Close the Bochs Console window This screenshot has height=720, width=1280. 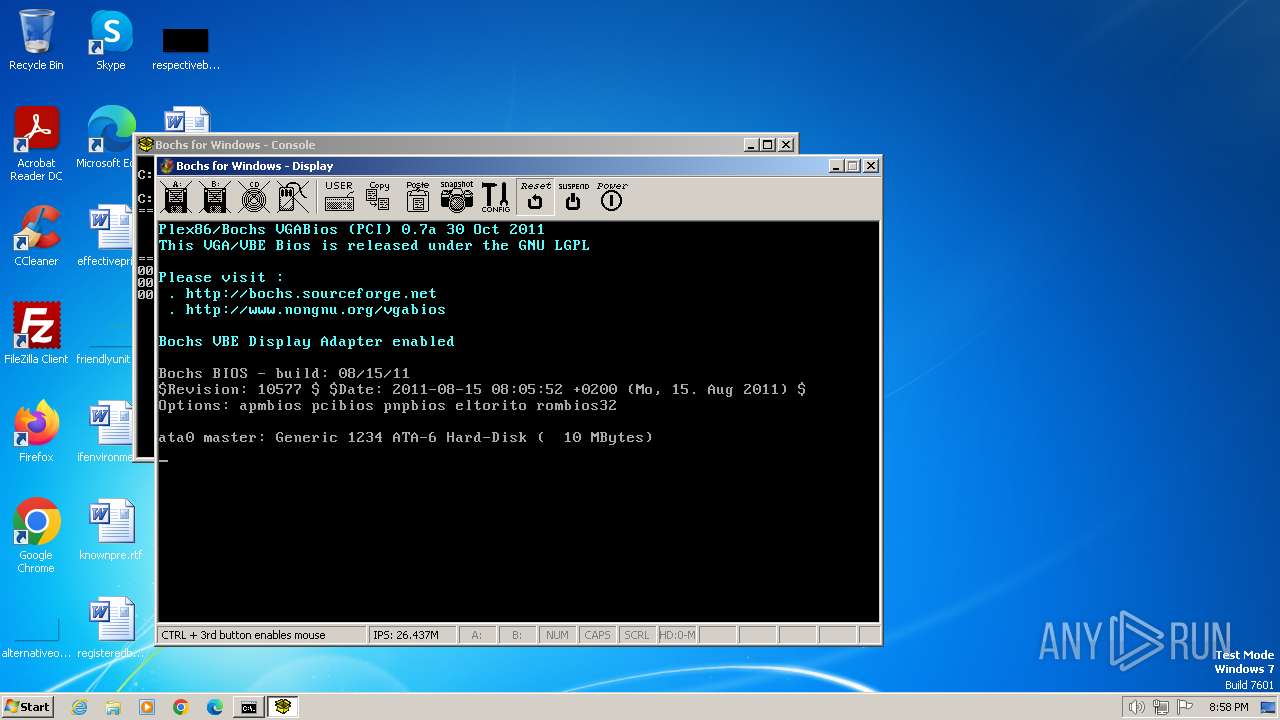[786, 145]
